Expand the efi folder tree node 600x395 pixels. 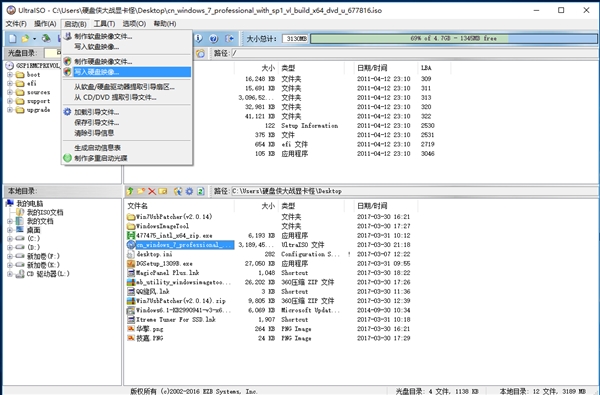pos(10,83)
